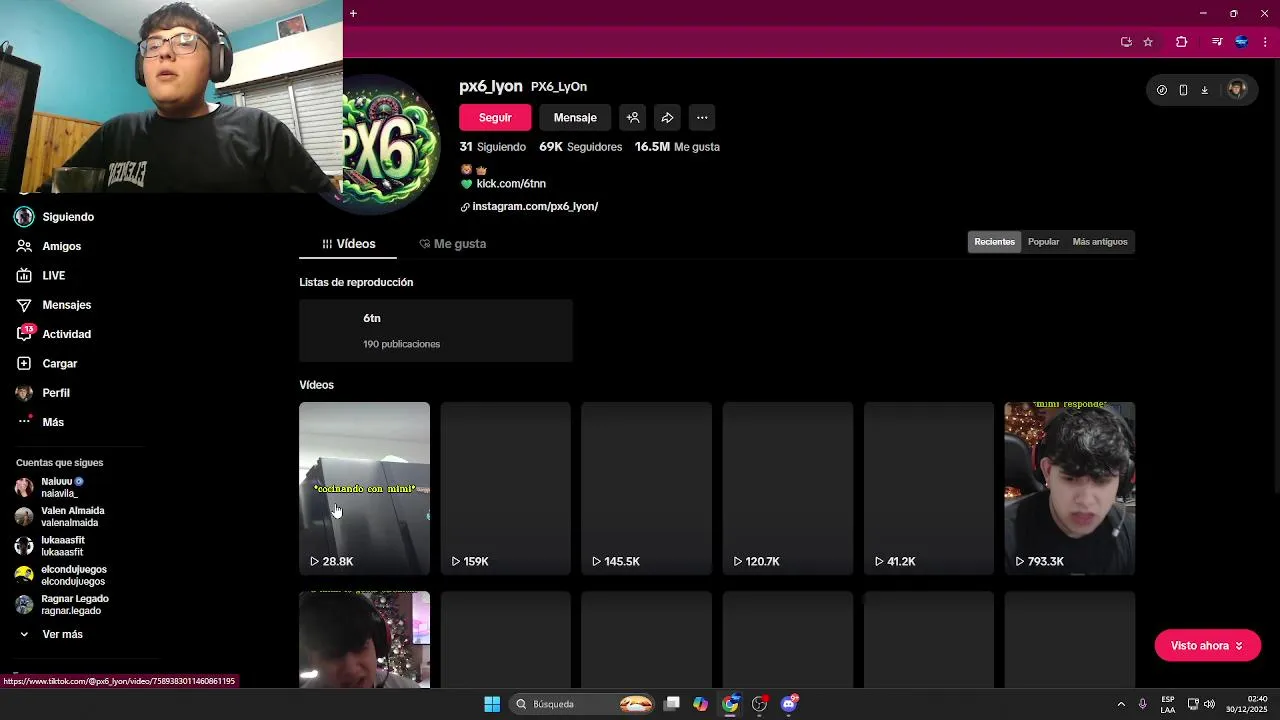Click the Mensaje button
Image resolution: width=1280 pixels, height=720 pixels.
[x=575, y=118]
